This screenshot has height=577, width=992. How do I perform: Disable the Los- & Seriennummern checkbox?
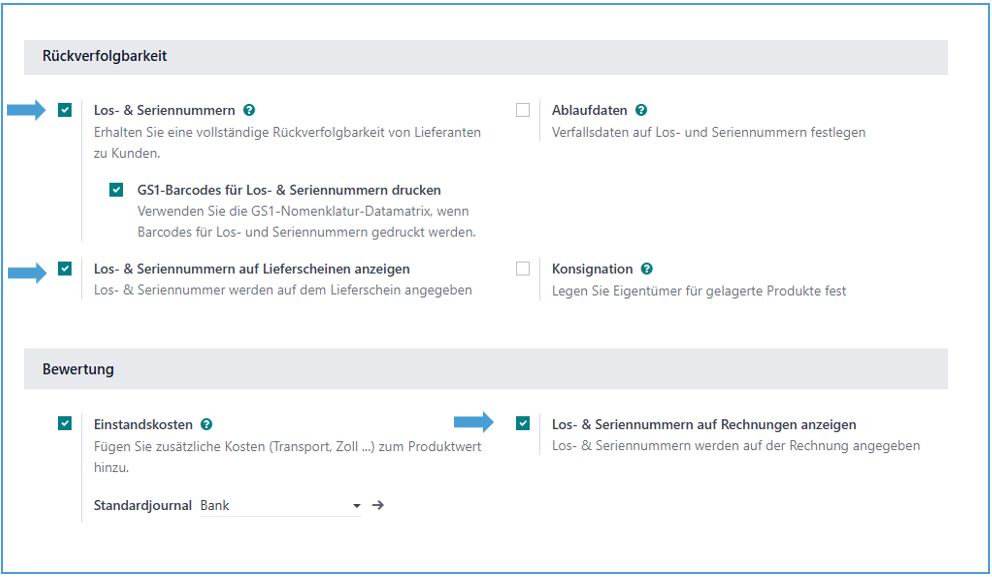(65, 110)
